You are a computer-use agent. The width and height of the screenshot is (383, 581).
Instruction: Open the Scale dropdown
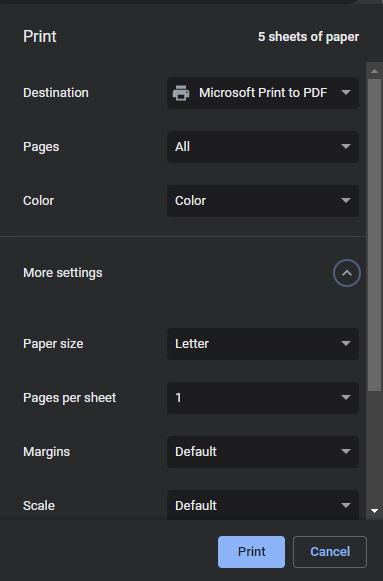click(x=263, y=505)
